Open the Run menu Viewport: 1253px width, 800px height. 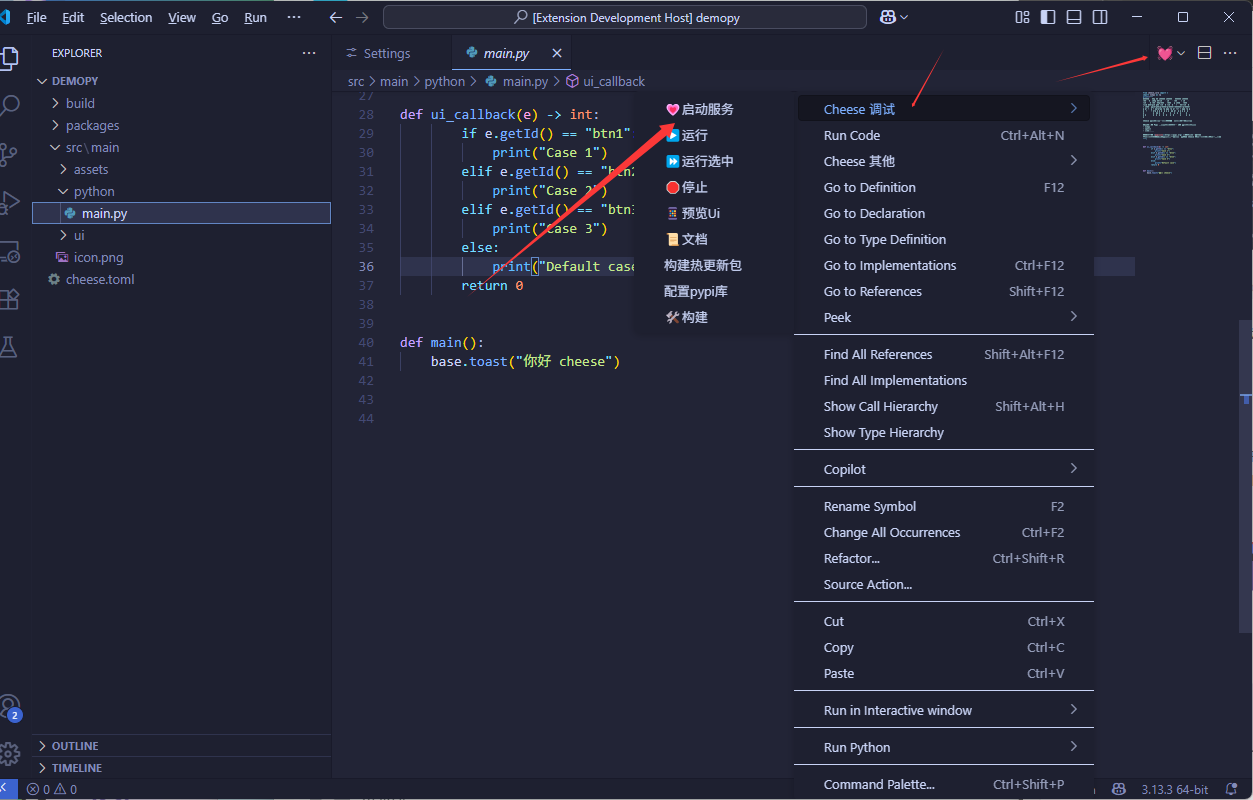(255, 17)
